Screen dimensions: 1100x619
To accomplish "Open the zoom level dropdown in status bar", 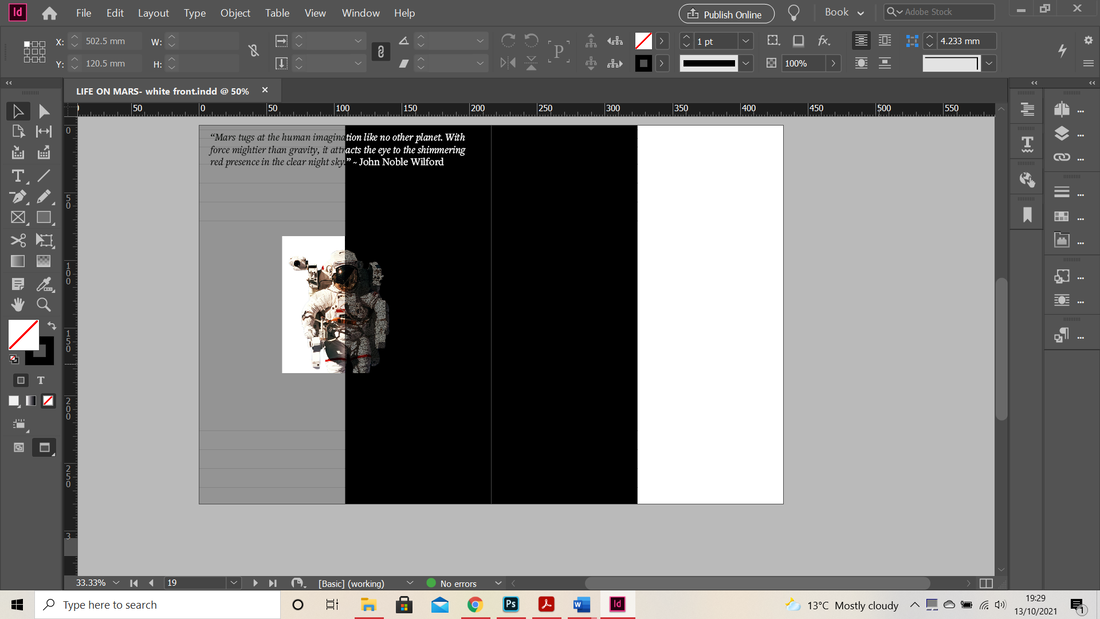I will (x=116, y=583).
